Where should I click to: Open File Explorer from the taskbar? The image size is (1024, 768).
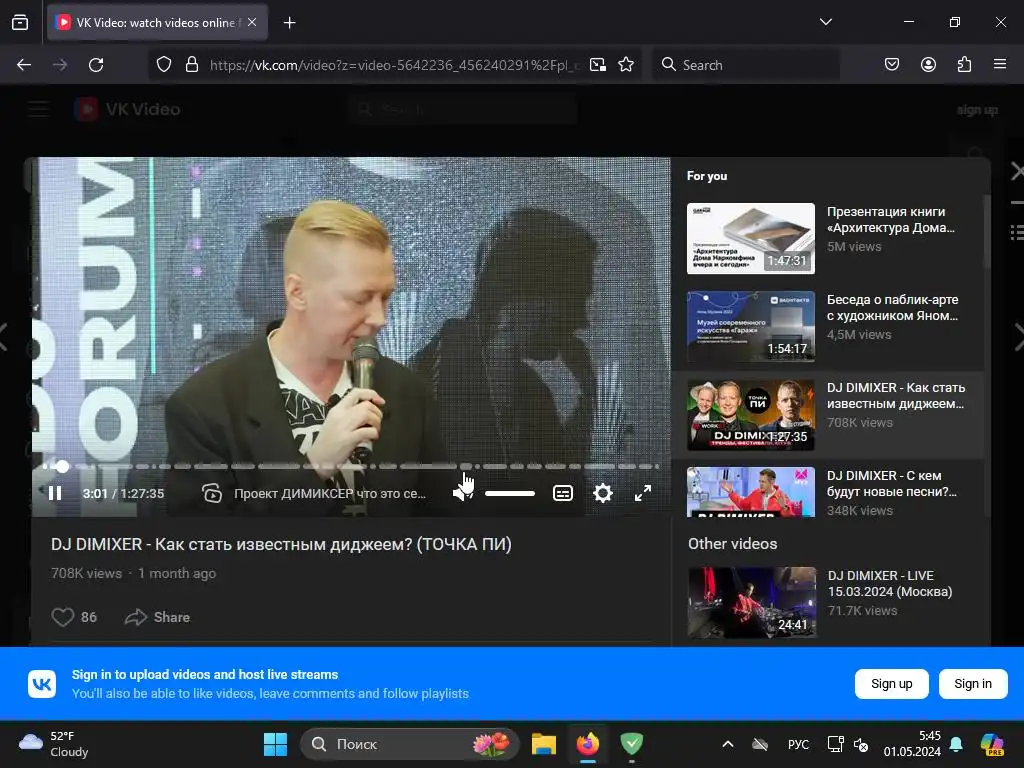tap(543, 744)
